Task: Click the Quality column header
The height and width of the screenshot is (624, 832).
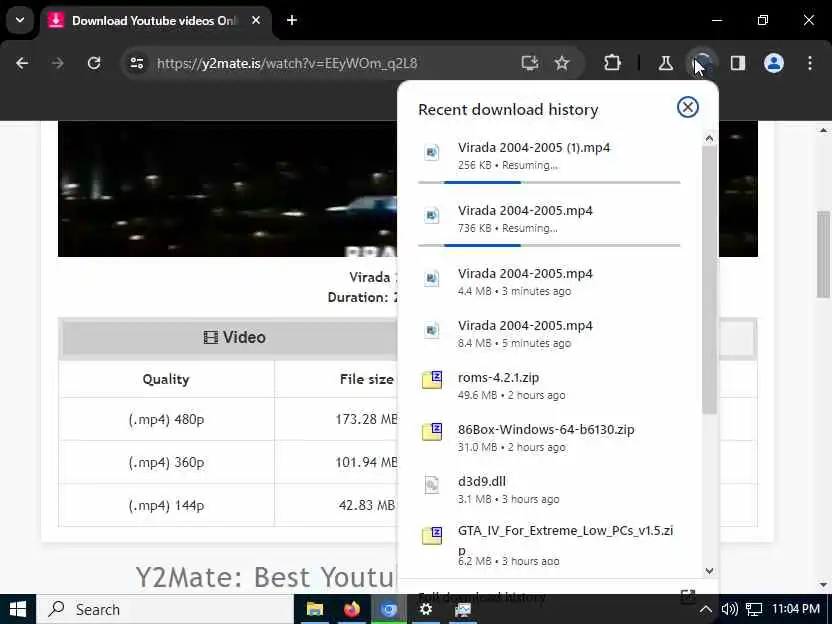Action: click(166, 379)
